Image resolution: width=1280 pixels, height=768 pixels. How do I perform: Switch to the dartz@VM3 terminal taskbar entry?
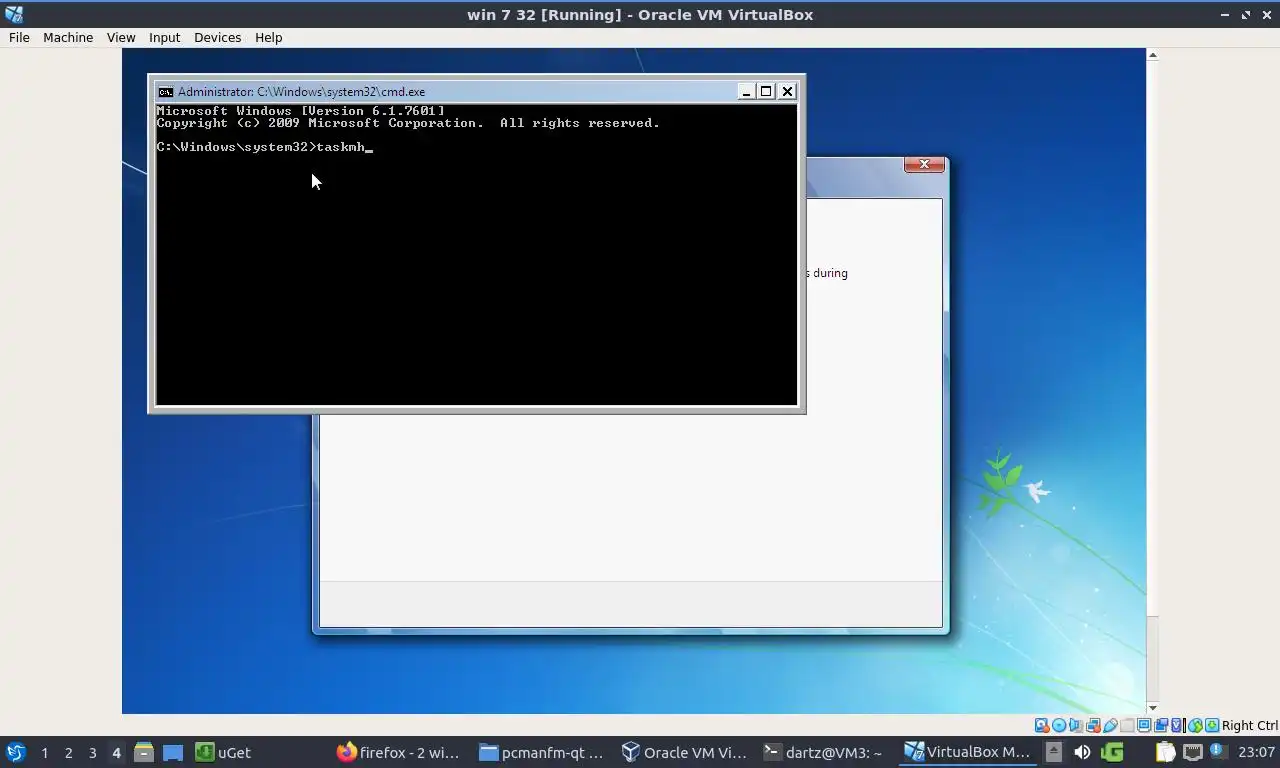pyautogui.click(x=824, y=752)
